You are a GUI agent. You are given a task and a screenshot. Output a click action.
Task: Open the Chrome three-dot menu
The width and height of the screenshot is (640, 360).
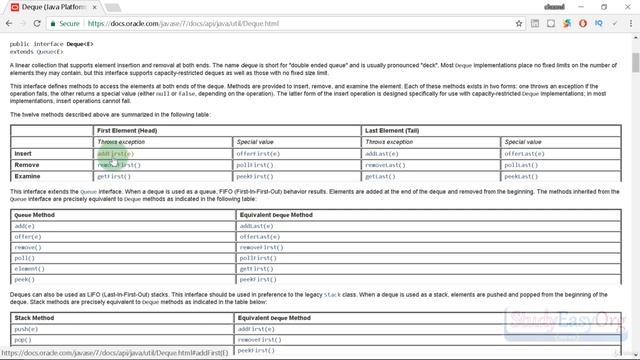click(x=631, y=24)
